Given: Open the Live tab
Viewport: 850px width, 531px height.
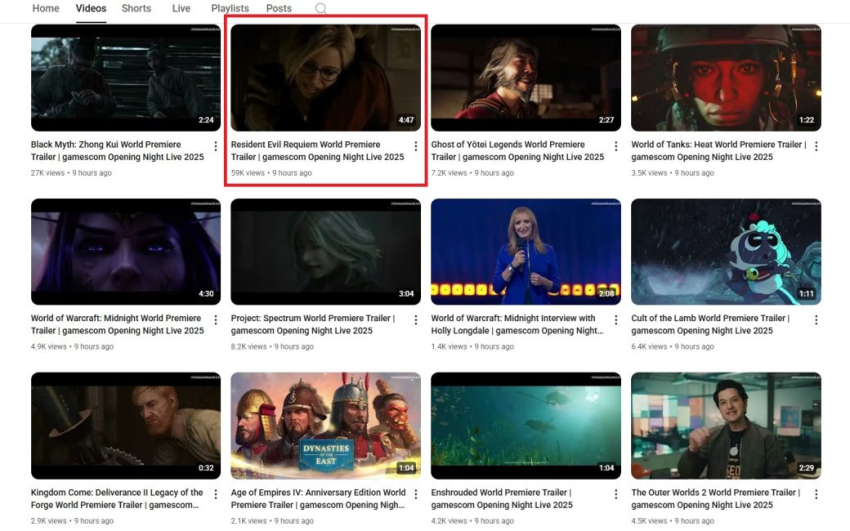Looking at the screenshot, I should click(181, 9).
